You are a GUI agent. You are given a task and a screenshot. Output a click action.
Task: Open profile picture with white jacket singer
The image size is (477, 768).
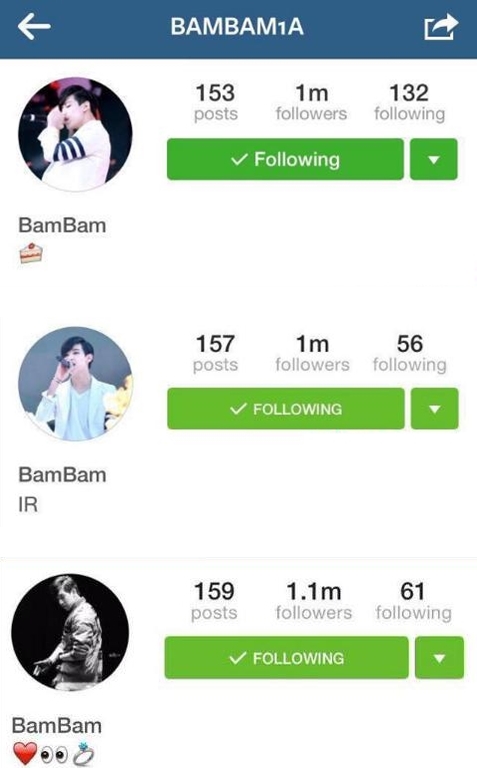[x=75, y=384]
